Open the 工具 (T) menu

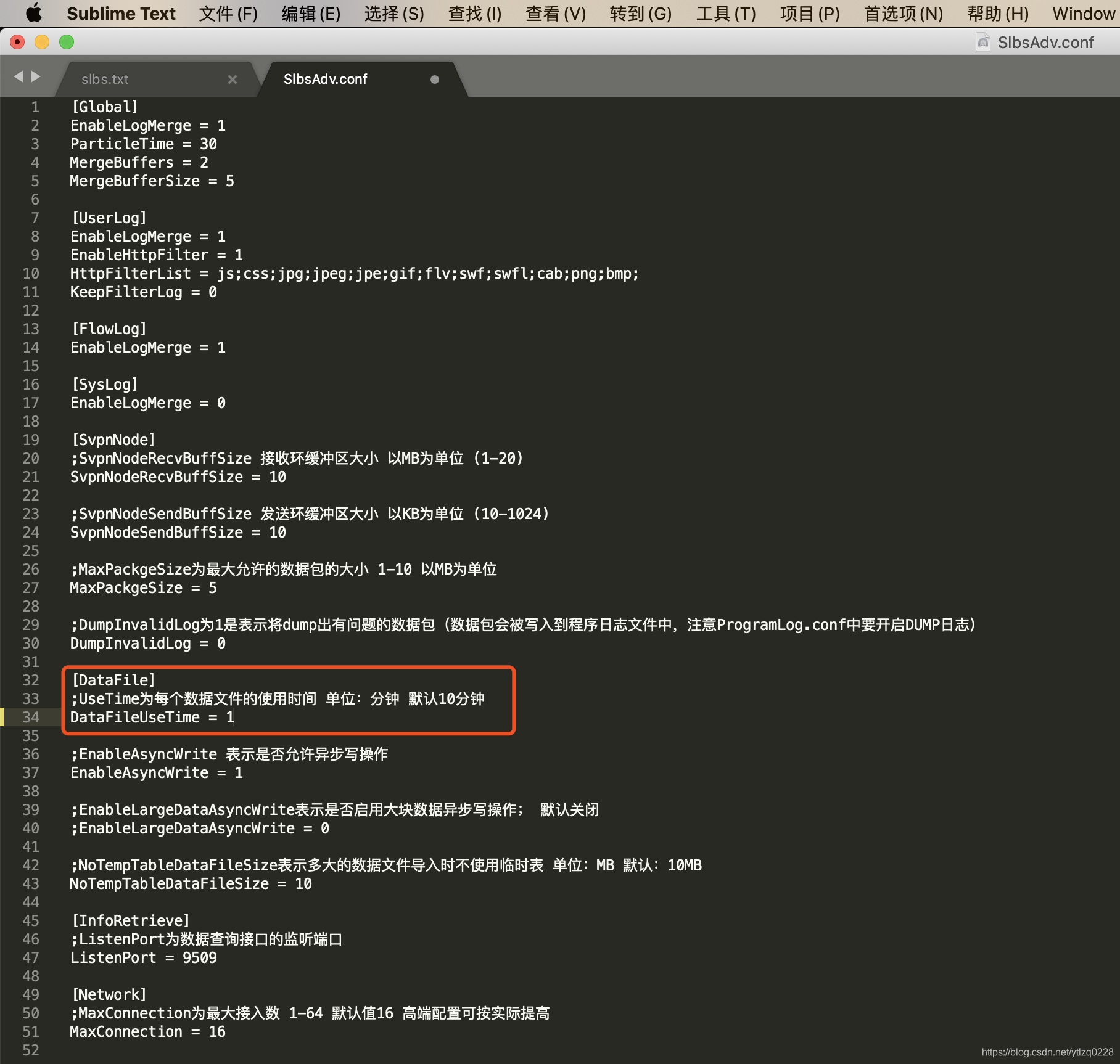coord(726,13)
